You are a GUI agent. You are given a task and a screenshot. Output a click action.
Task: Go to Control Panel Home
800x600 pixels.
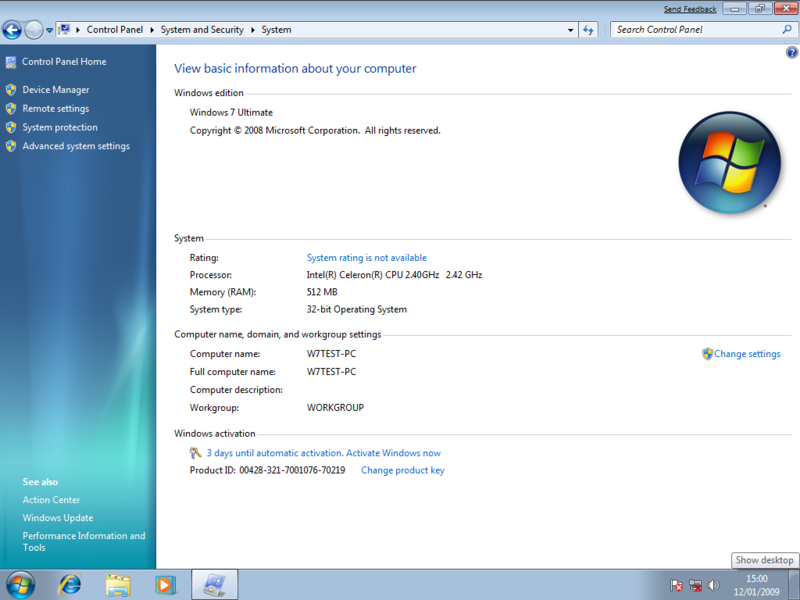(64, 62)
